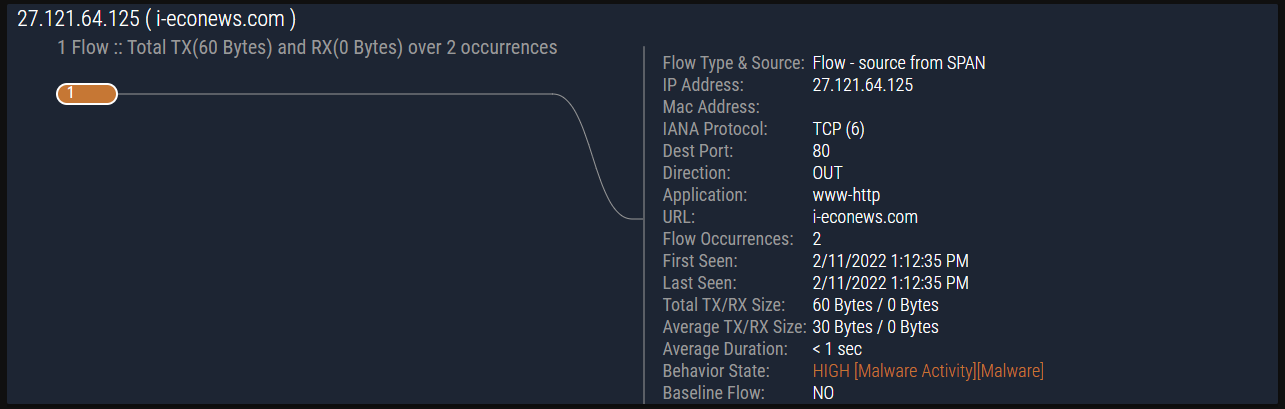Click the IP Address row value 27.121.64.125
The image size is (1285, 409).
[x=862, y=85]
